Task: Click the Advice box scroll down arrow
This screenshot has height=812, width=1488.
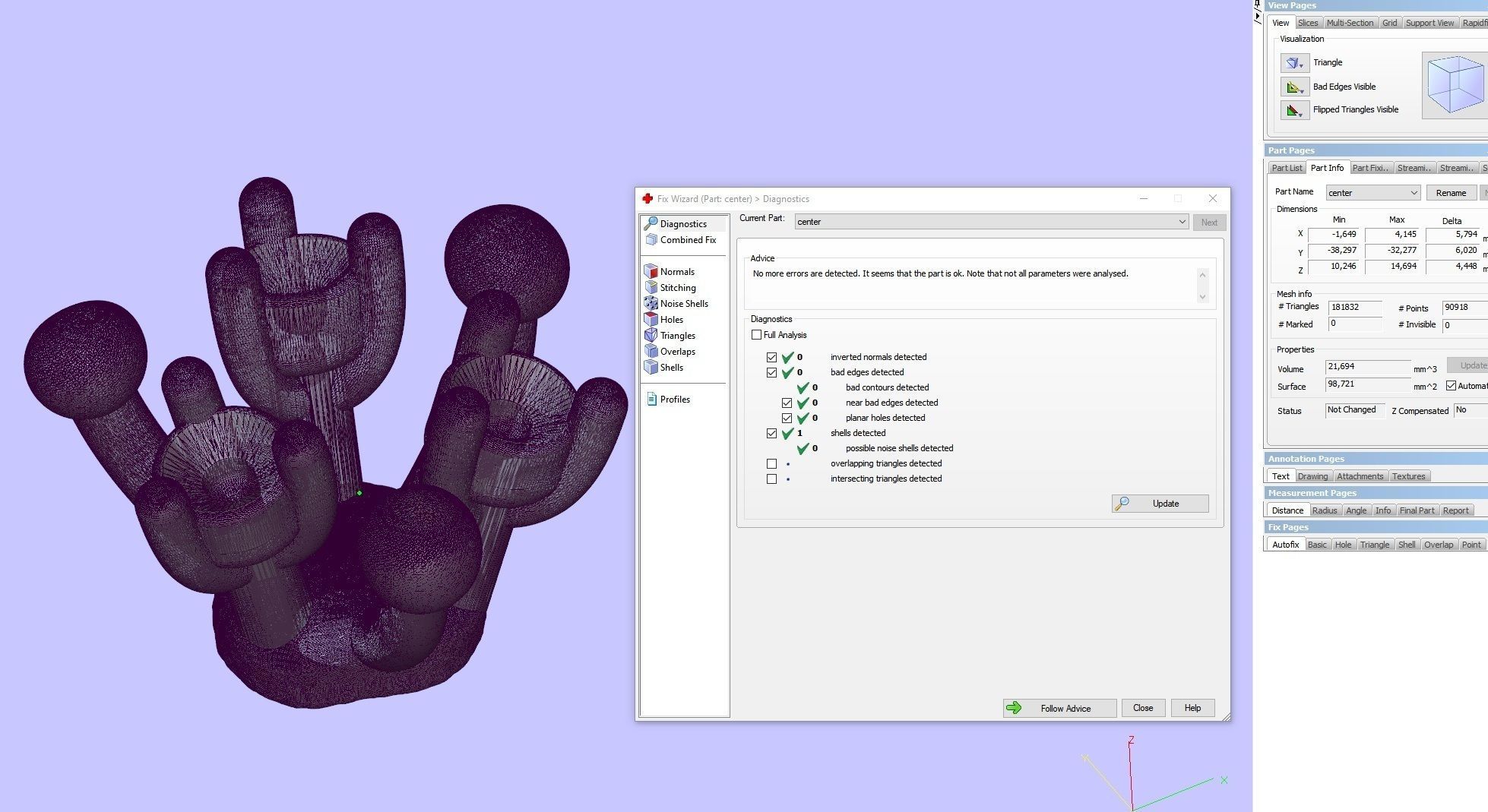Action: pyautogui.click(x=1202, y=297)
